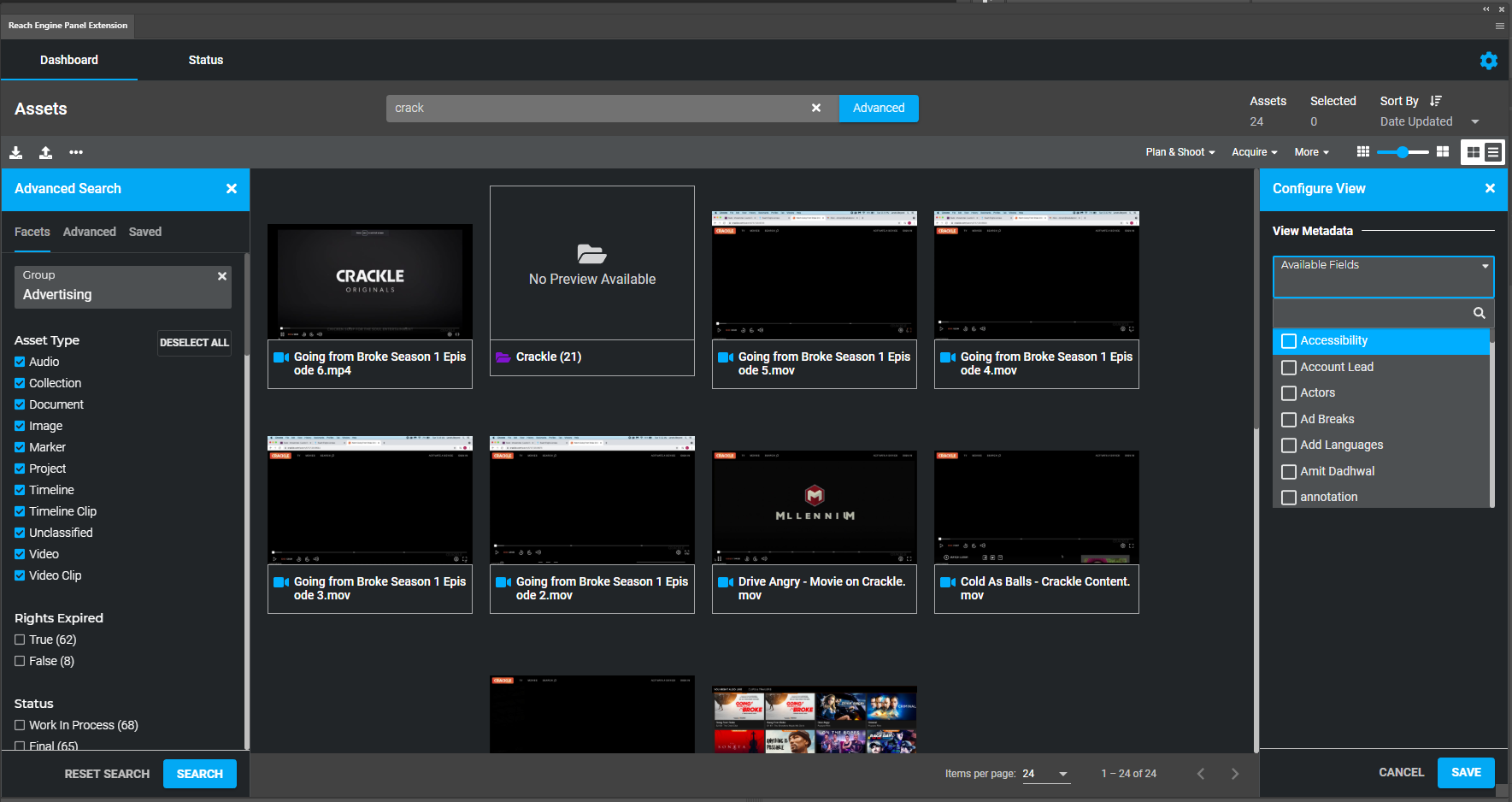The width and height of the screenshot is (1512, 802).
Task: Check Rights Expired True (62)
Action: click(20, 640)
